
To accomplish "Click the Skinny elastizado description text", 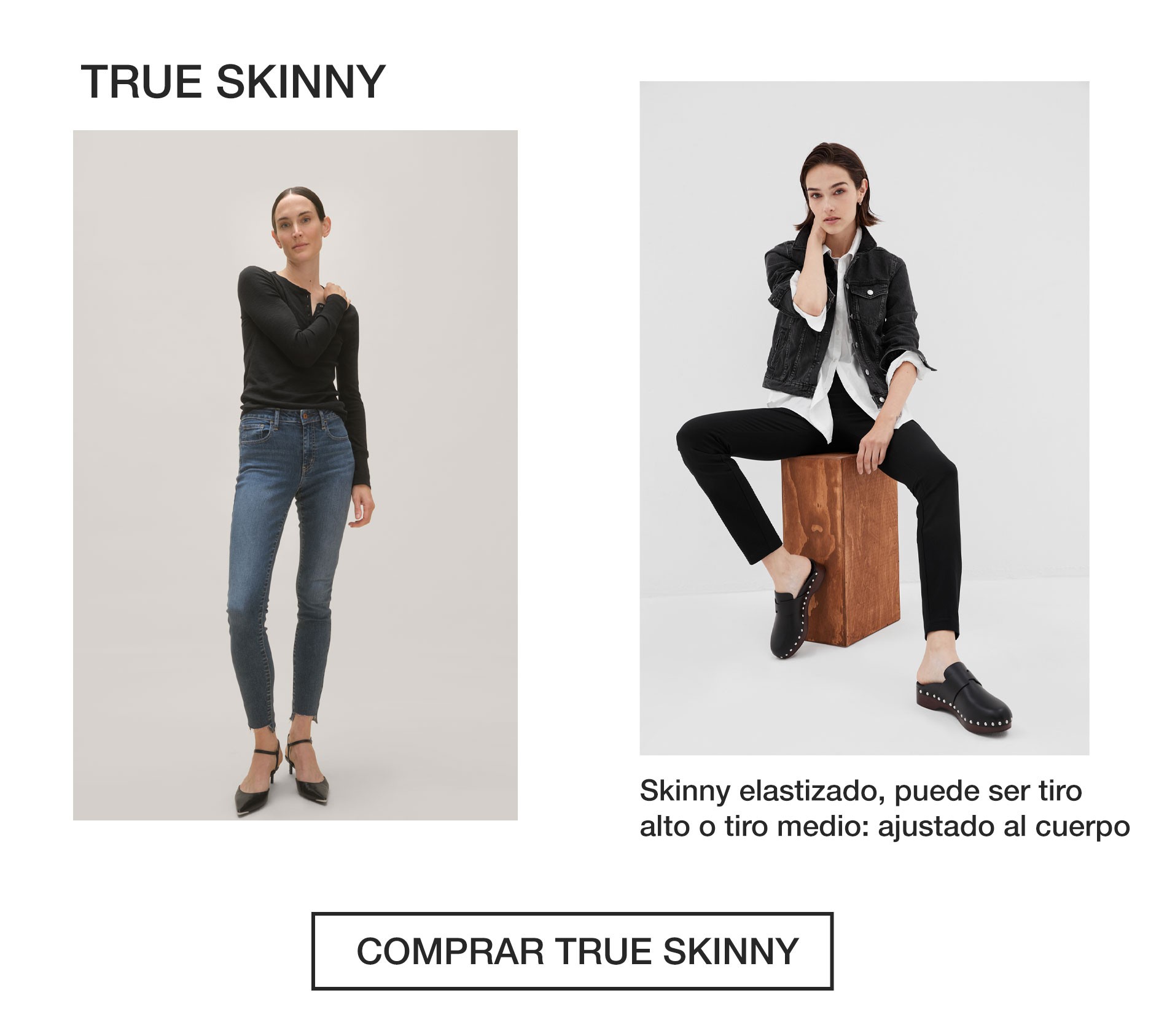I will pos(884,808).
